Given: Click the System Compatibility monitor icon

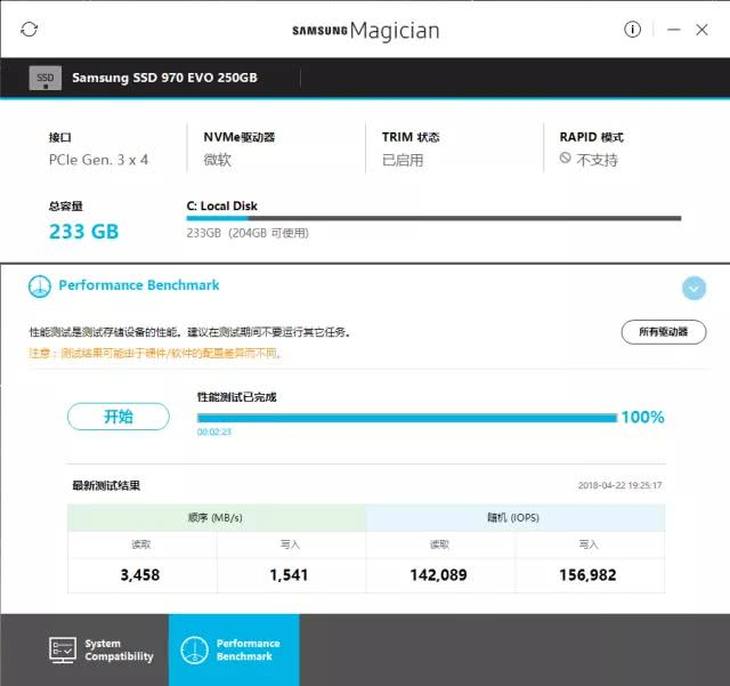Looking at the screenshot, I should click(62, 650).
